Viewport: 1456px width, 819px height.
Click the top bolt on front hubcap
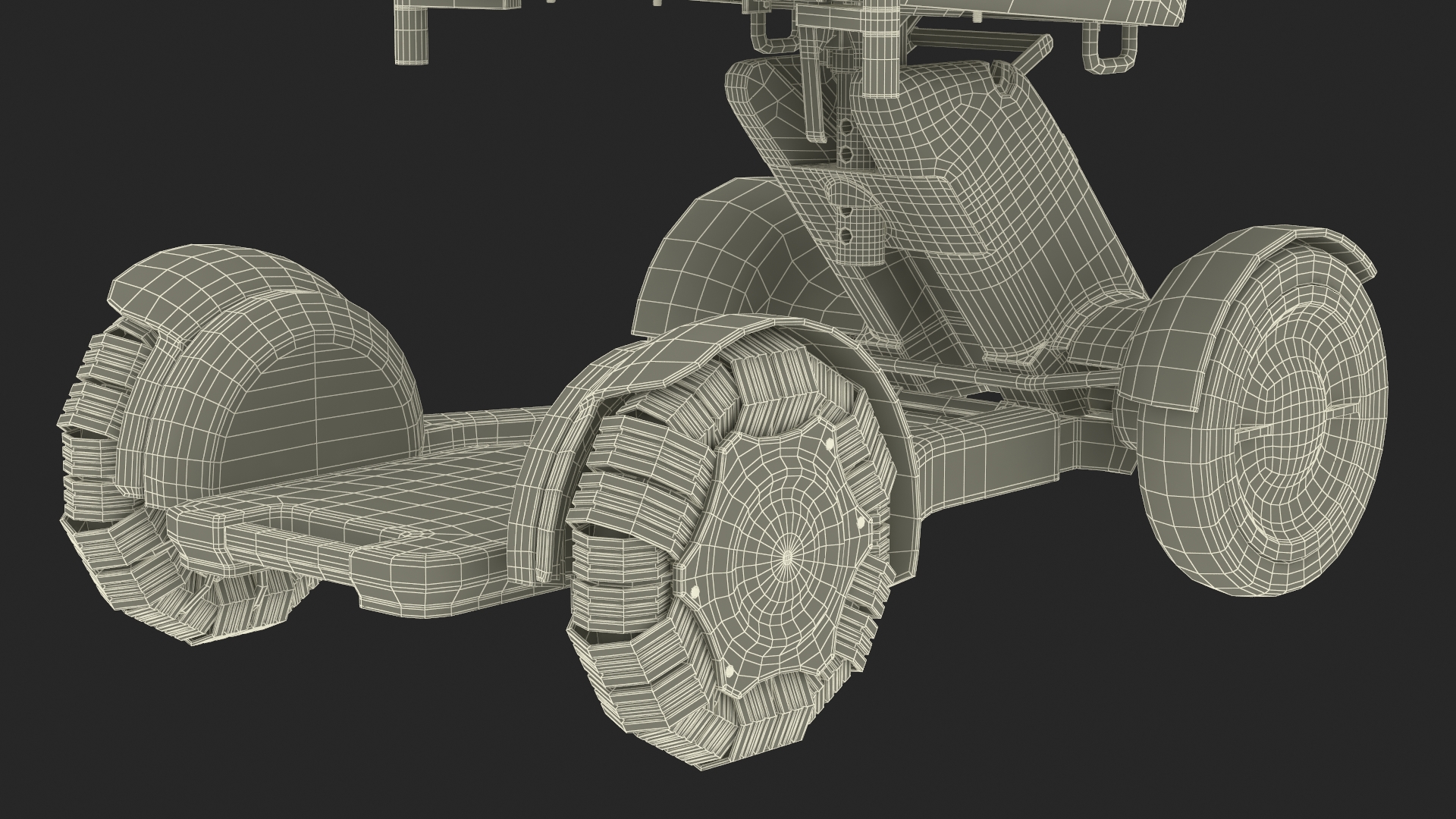click(829, 443)
